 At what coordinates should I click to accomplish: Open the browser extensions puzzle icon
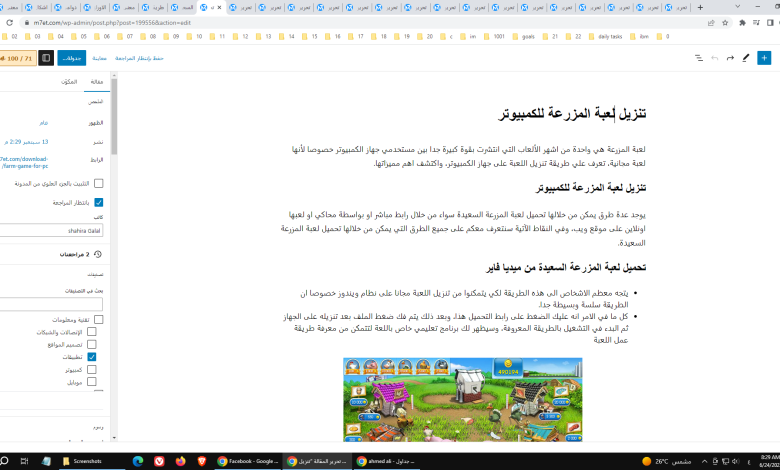tap(742, 22)
